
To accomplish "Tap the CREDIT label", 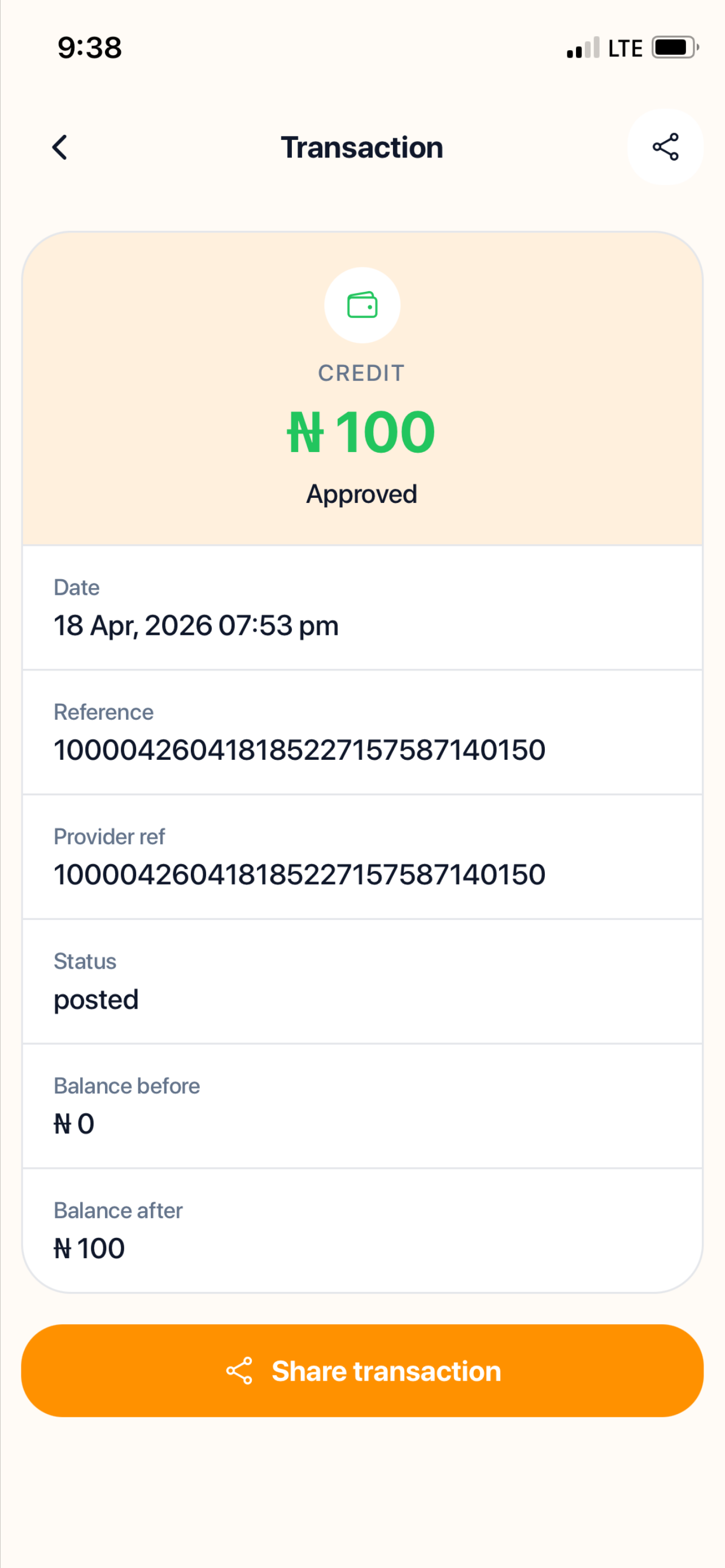I will 361,373.
